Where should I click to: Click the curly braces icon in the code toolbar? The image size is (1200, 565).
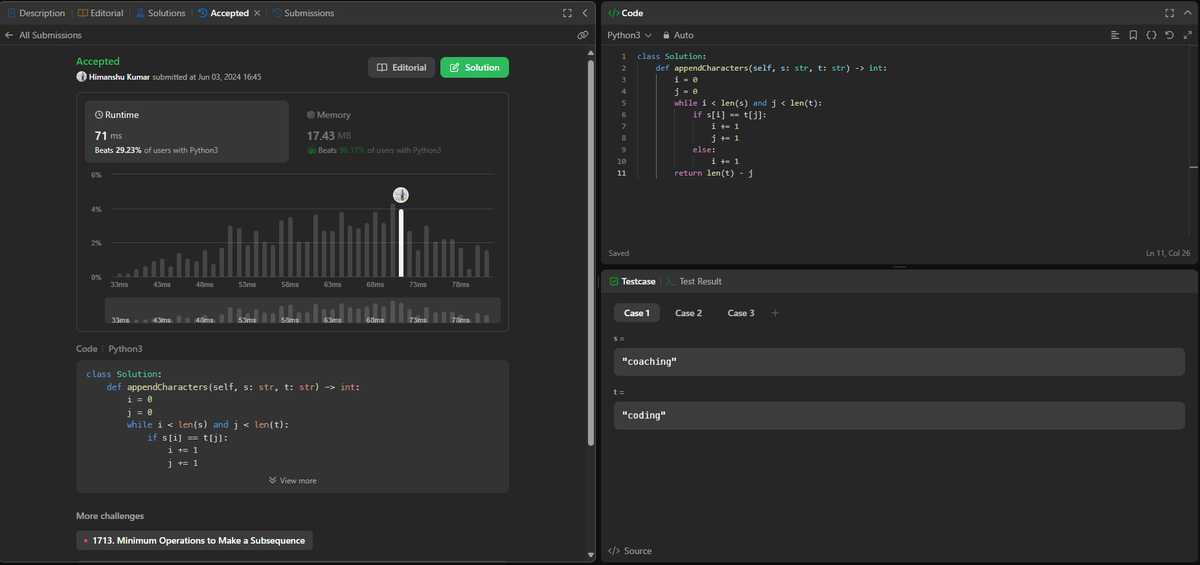click(1151, 35)
